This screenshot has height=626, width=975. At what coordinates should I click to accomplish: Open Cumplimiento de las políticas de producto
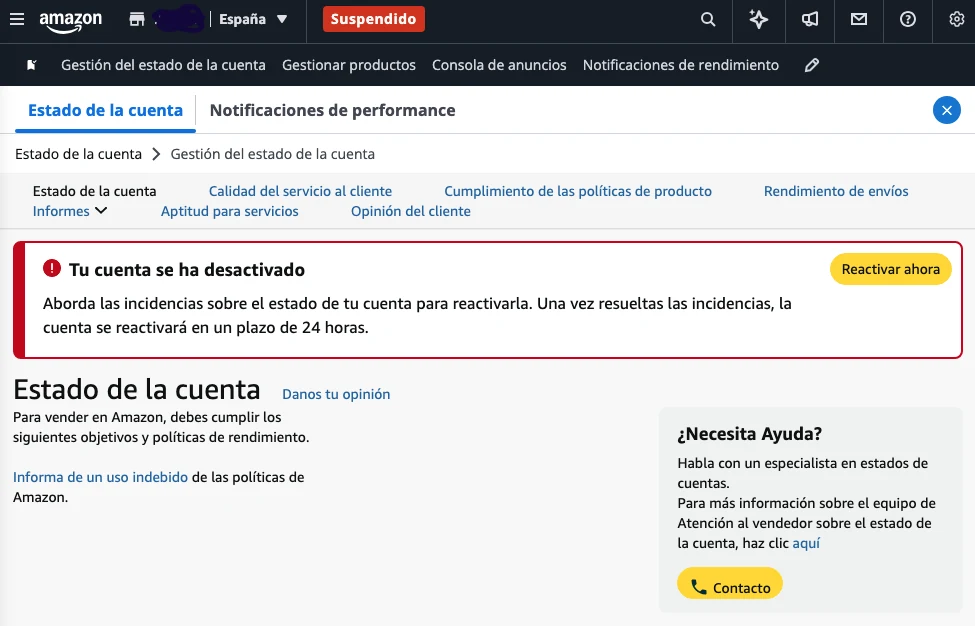tap(578, 191)
